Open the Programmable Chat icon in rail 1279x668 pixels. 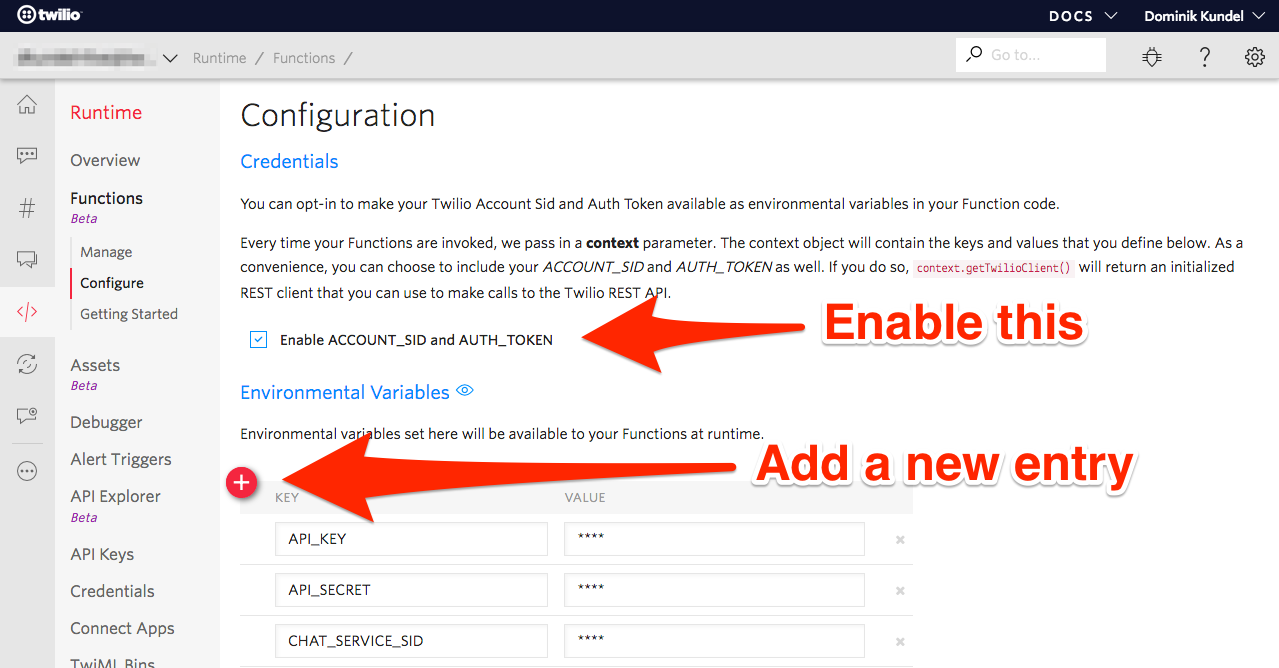27,260
